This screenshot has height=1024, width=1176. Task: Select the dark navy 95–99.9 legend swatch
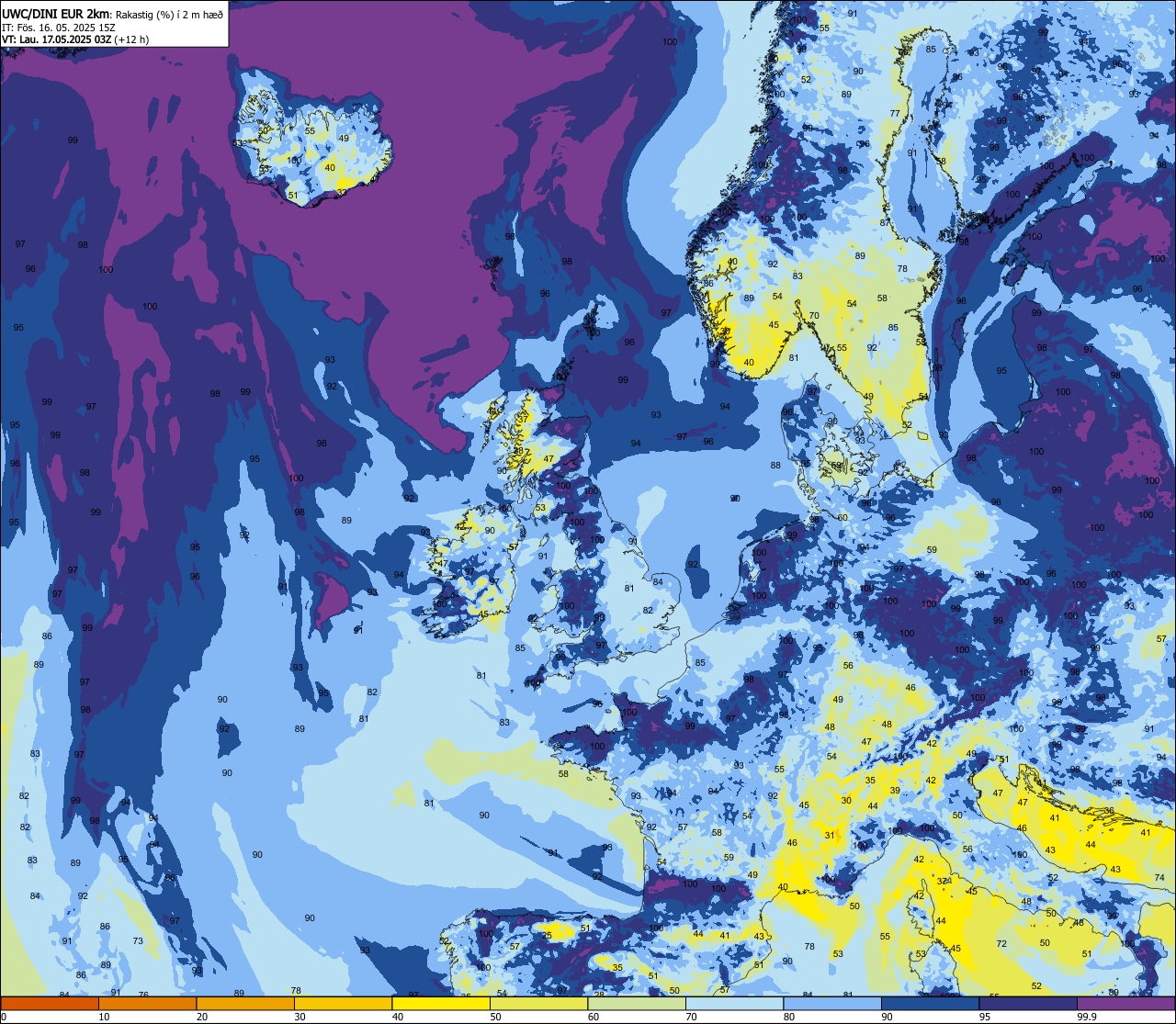[x=1028, y=1004]
